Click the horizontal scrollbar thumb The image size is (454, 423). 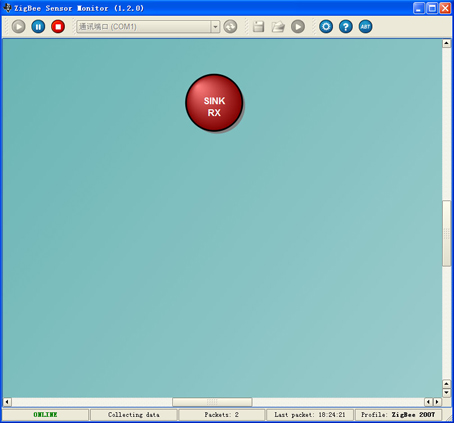[212, 402]
